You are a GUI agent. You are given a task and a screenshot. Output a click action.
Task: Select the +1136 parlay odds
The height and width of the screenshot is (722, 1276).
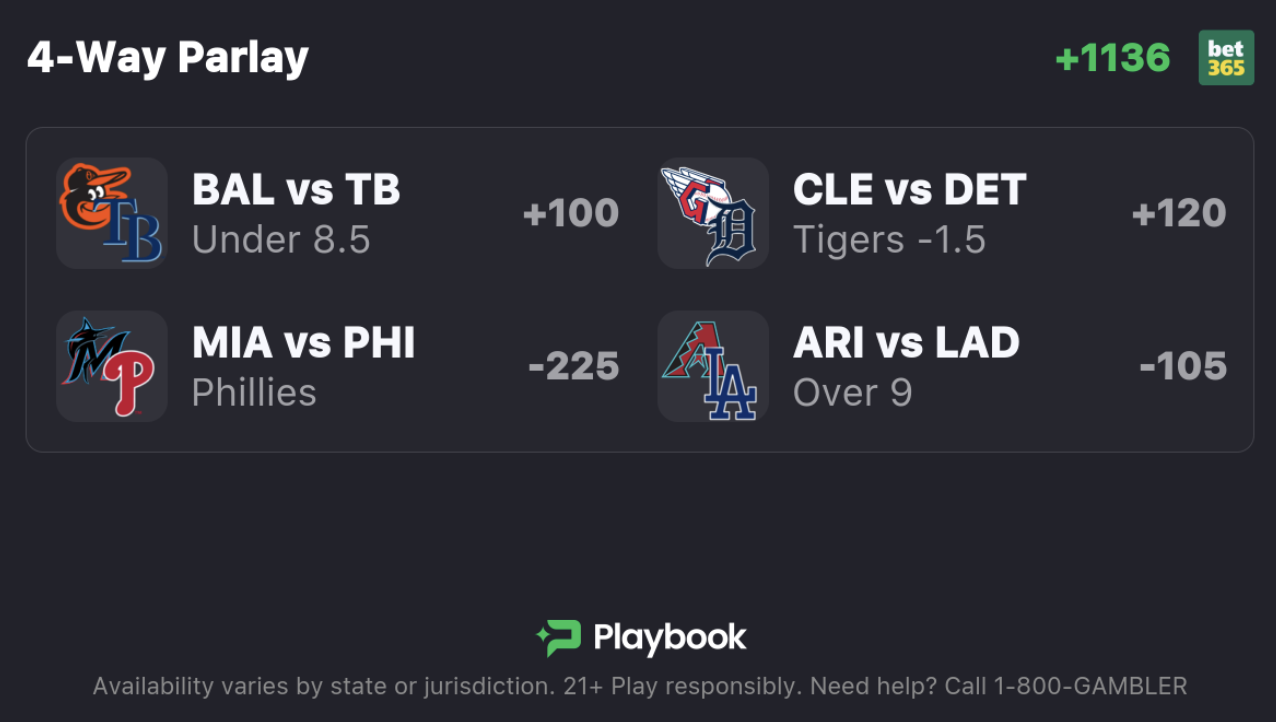pos(1112,58)
